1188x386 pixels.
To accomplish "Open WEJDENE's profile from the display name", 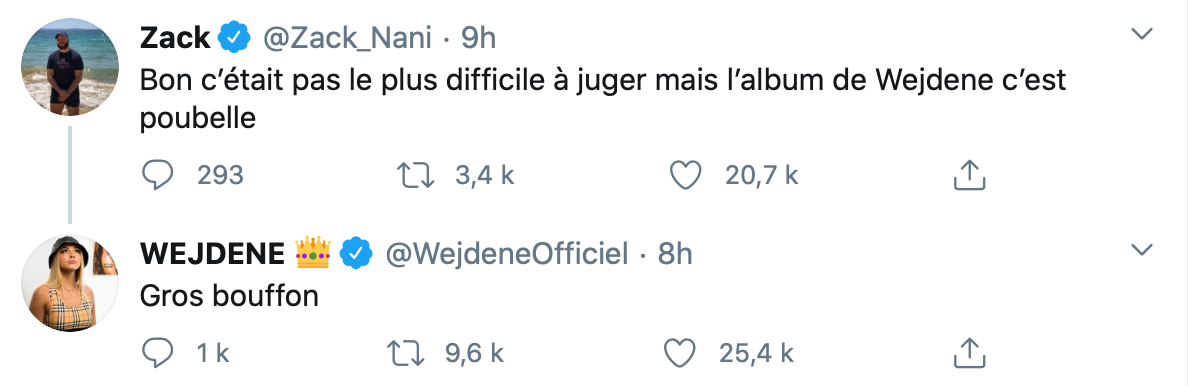I will click(212, 253).
